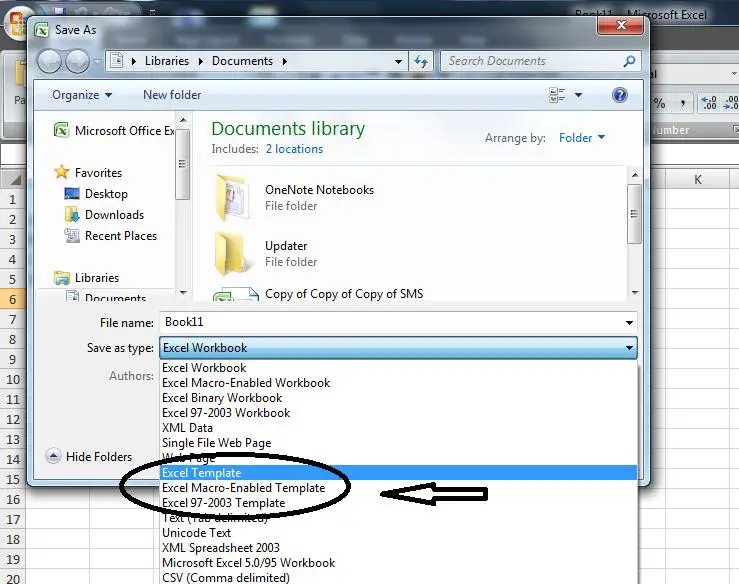
Task: Open Desktop under Favorites
Action: point(96,194)
